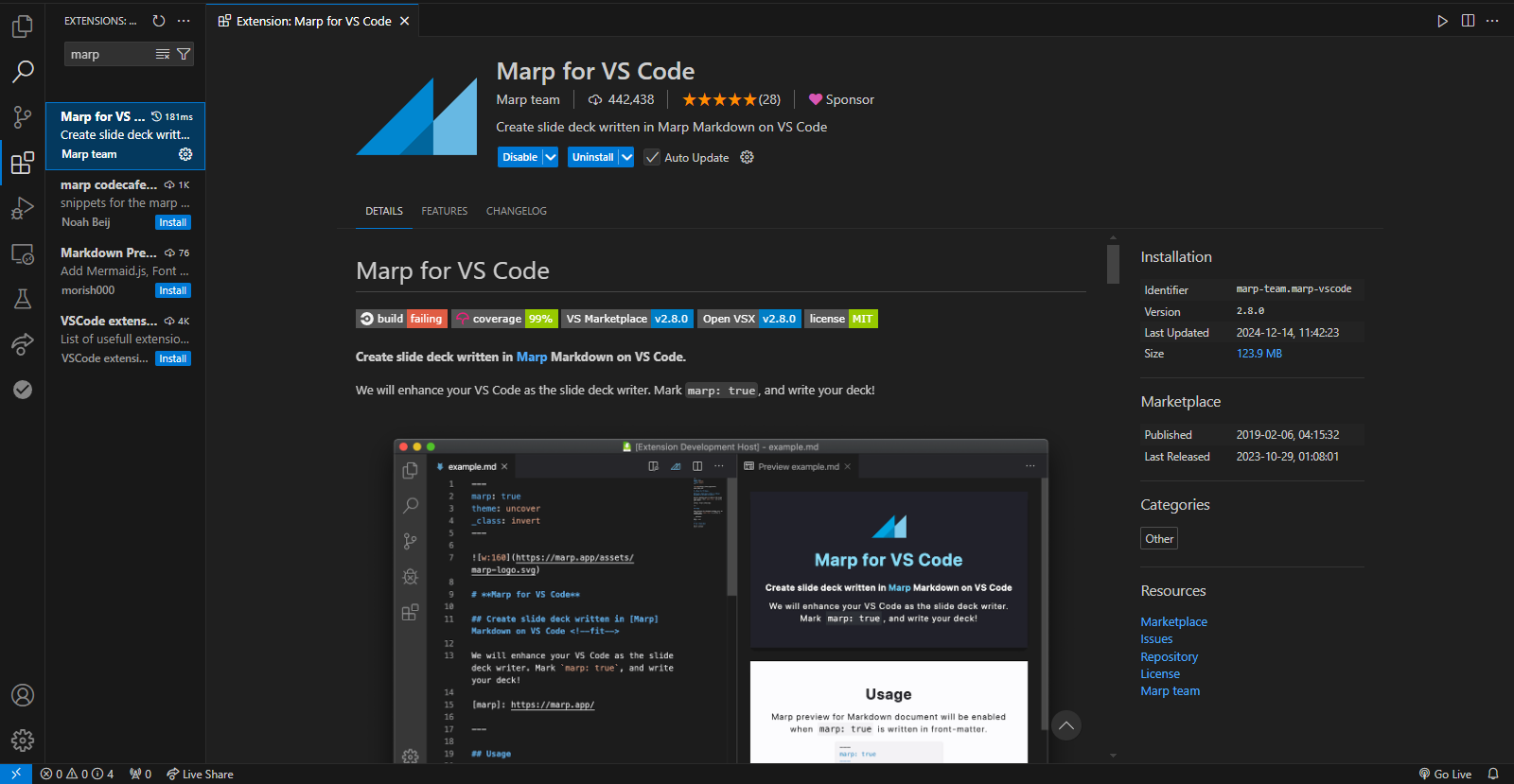Open the Extensions view

tap(23, 163)
